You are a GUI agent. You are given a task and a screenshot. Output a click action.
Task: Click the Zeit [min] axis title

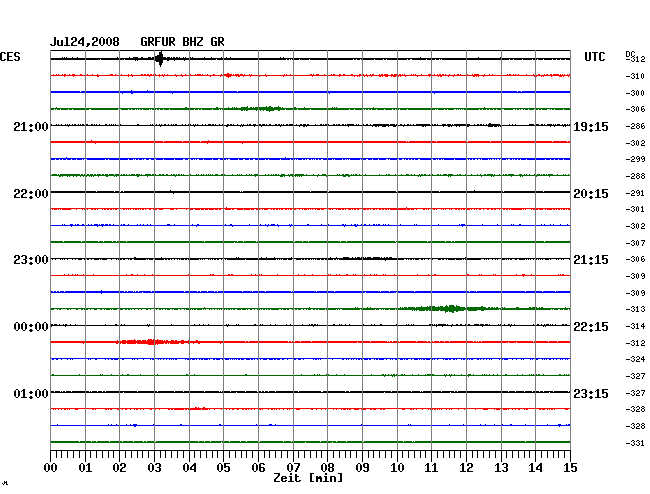coord(308,478)
